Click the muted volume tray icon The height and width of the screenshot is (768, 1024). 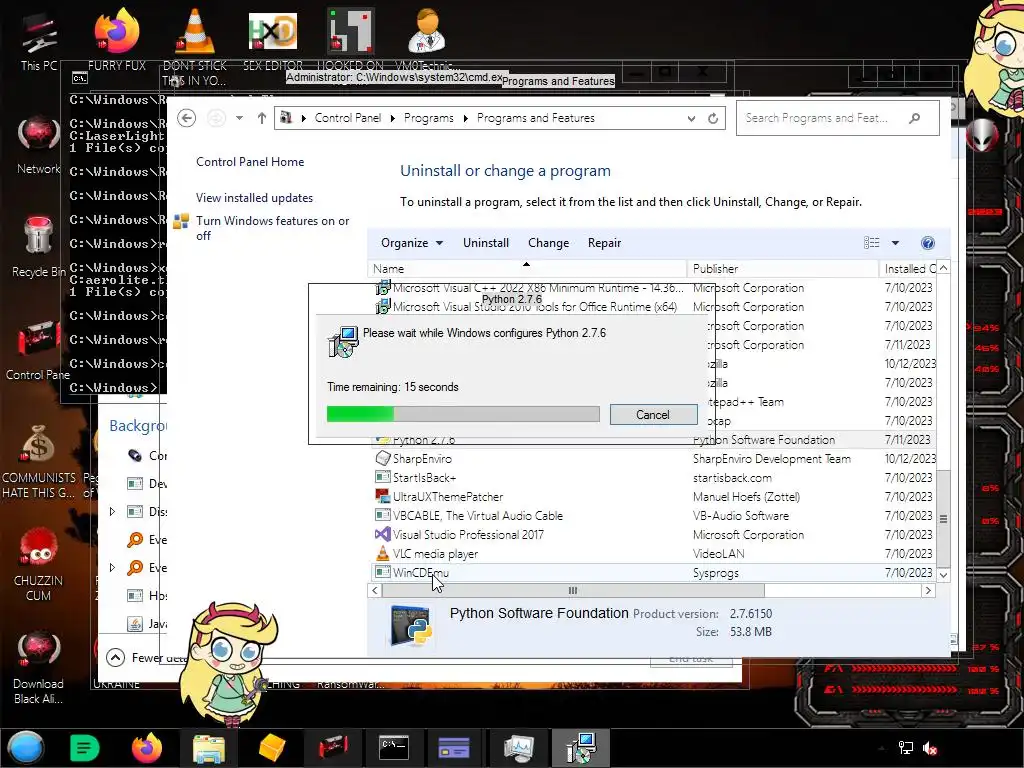[930, 748]
